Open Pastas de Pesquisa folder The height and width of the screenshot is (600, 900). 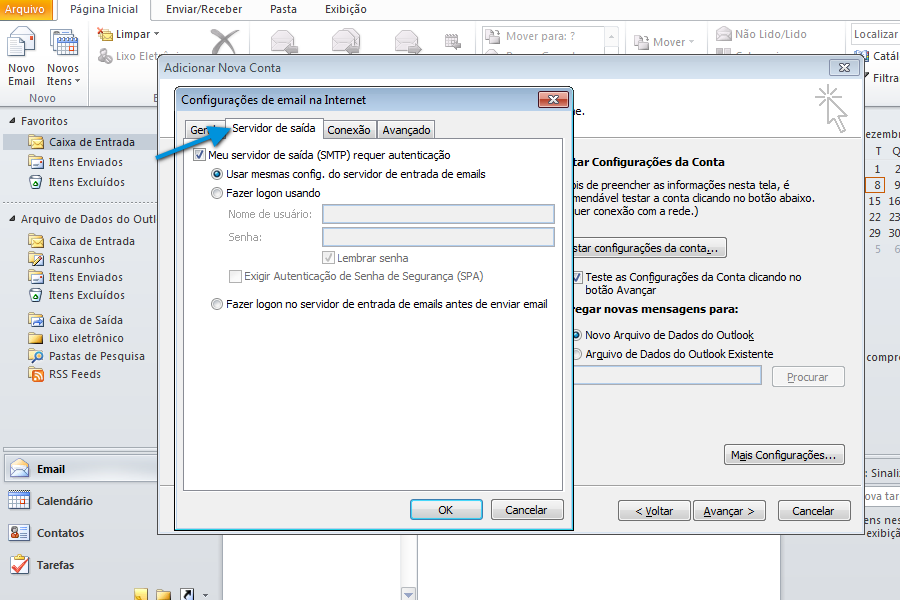[96, 356]
